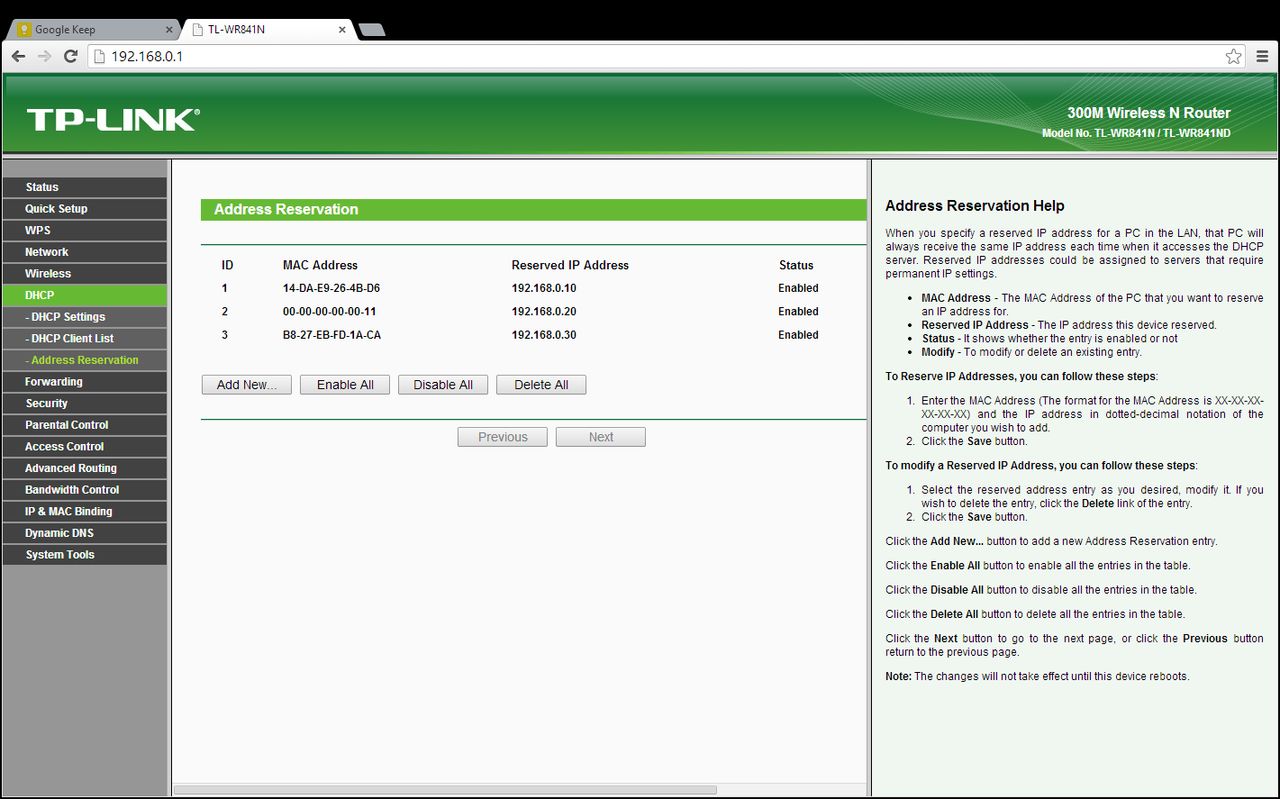Go to the WPS section
Screen dimensions: 1280x799
(84, 230)
